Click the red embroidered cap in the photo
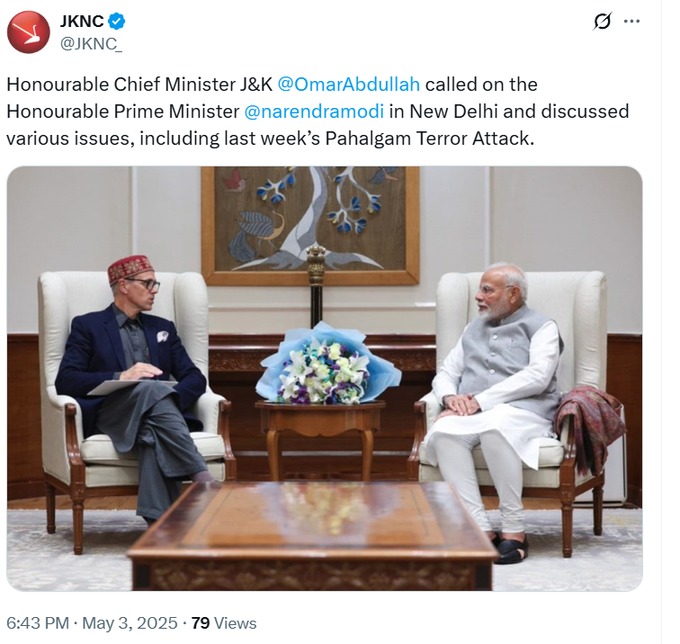This screenshot has width=680, height=644. point(131,268)
